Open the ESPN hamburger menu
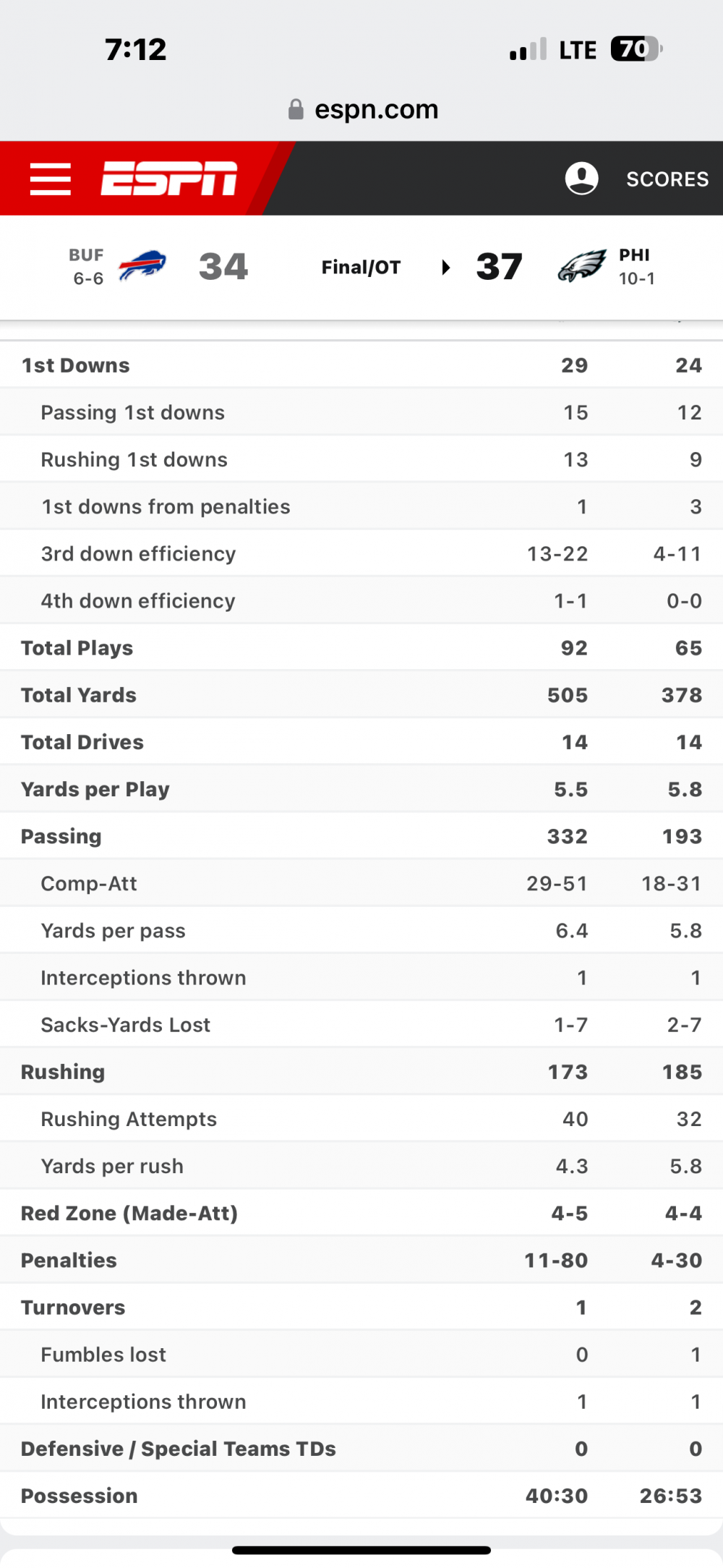Viewport: 723px width, 1568px height. (x=51, y=179)
